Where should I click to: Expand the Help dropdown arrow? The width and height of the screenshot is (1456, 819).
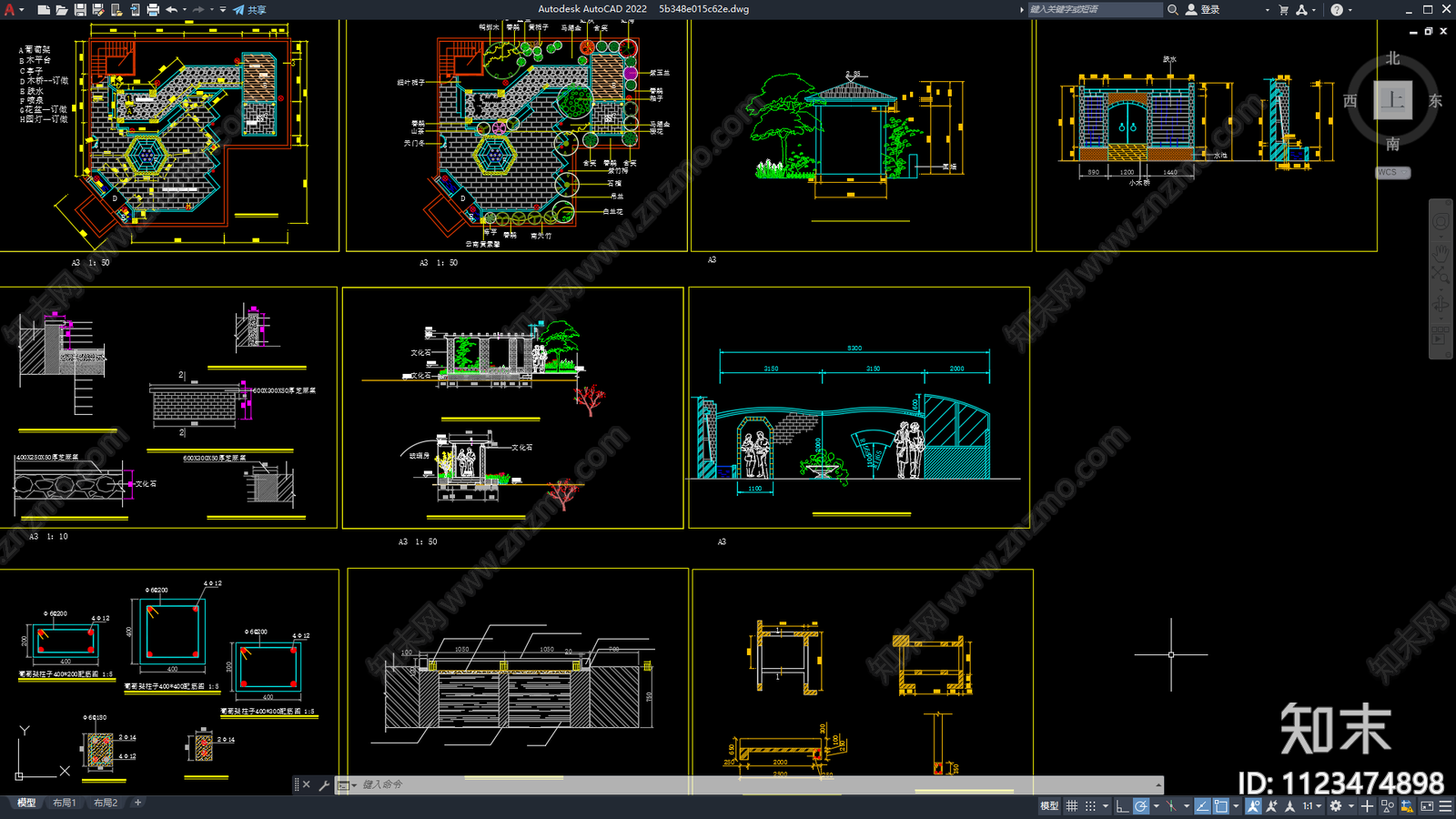click(x=1350, y=10)
